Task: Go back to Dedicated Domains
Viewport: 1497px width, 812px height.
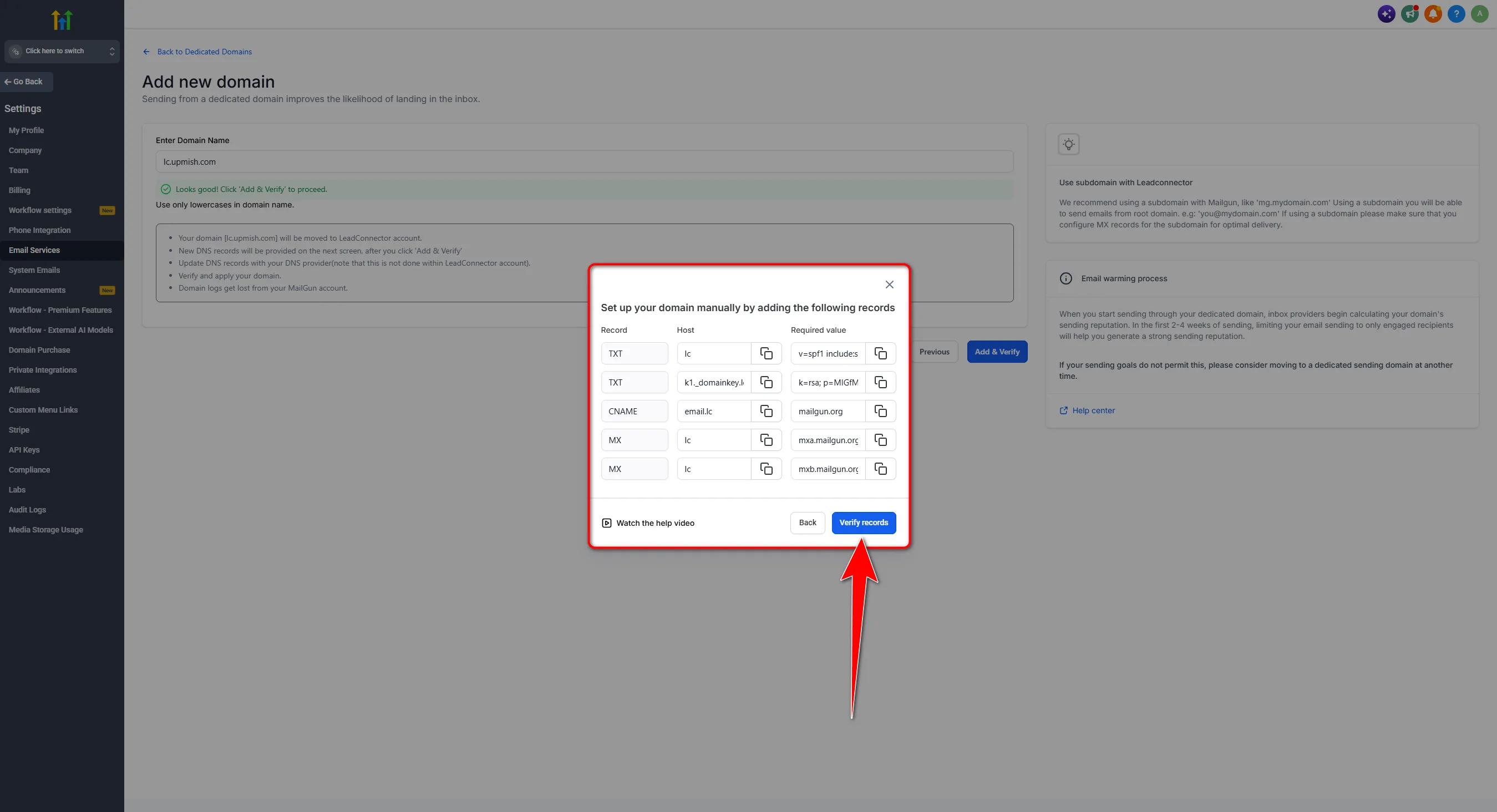Action: click(x=197, y=52)
